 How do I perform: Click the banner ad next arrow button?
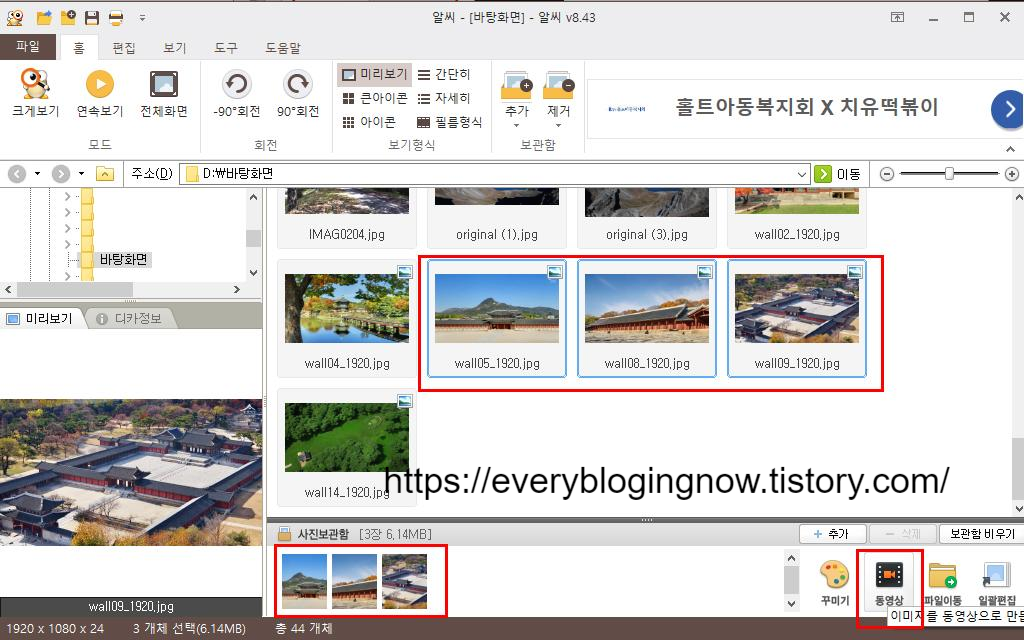point(1007,109)
